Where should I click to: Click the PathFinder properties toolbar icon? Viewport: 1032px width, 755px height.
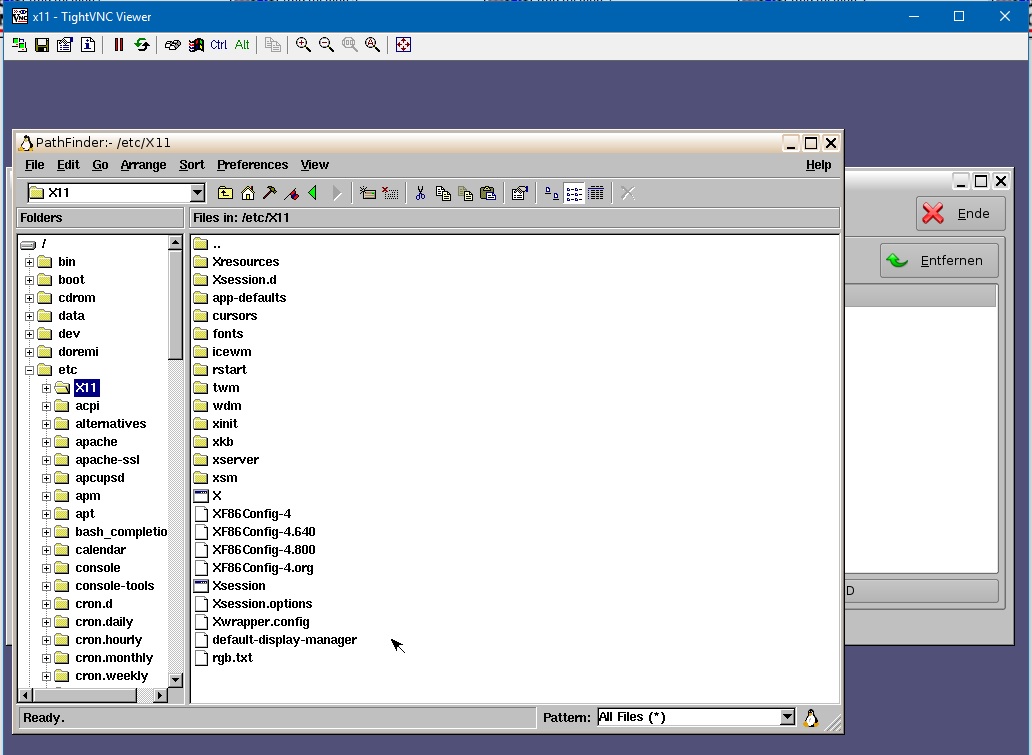pyautogui.click(x=519, y=193)
